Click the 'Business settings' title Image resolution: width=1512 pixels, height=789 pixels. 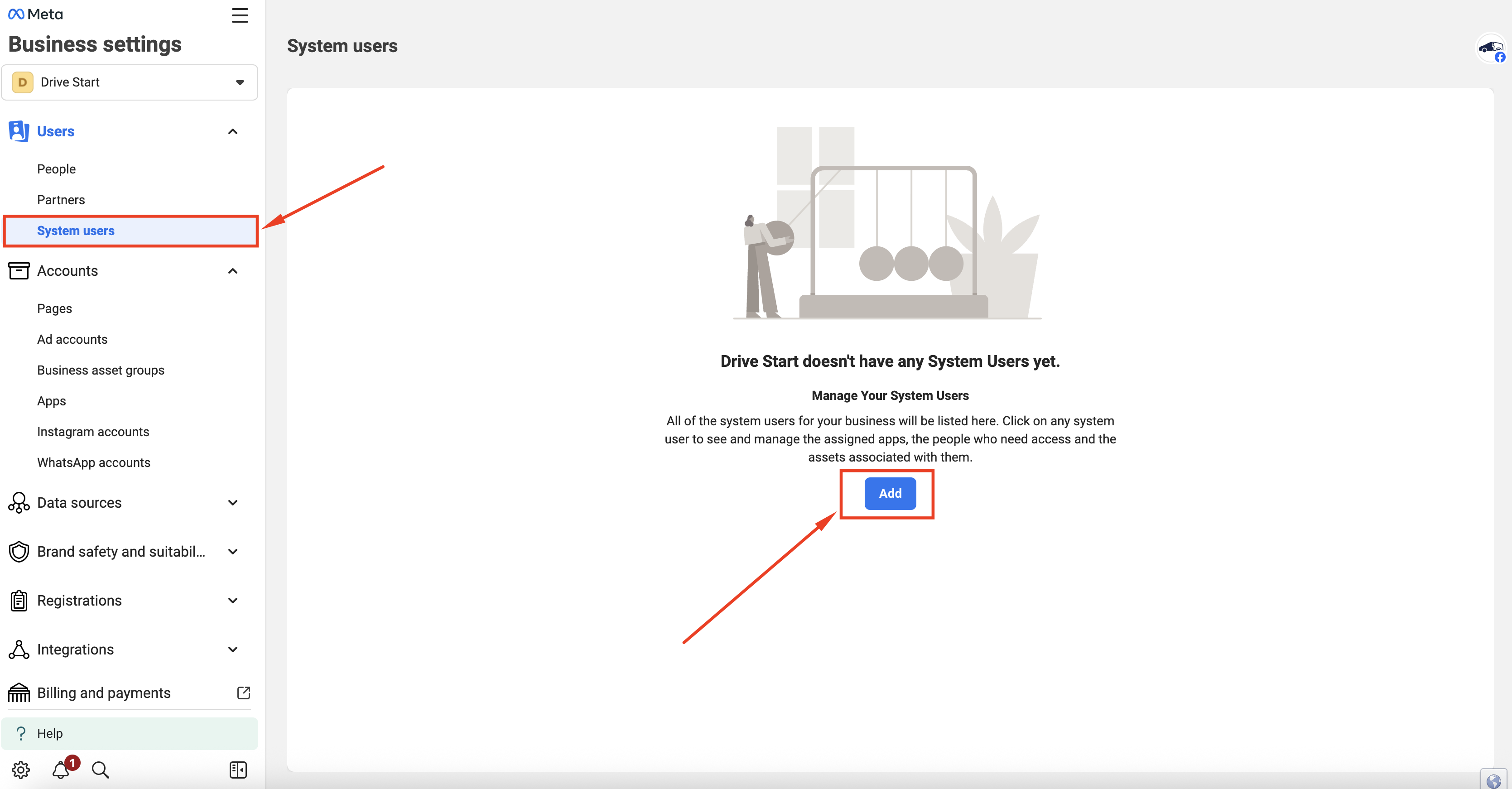click(95, 44)
